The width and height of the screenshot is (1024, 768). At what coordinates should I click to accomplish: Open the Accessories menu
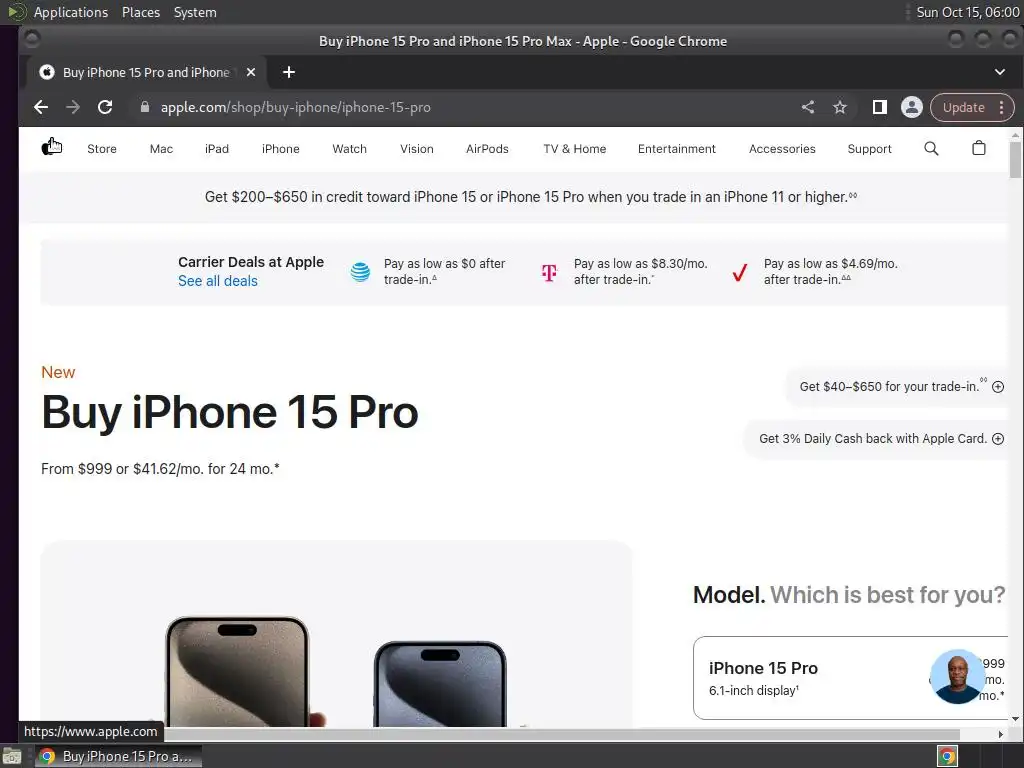click(782, 149)
